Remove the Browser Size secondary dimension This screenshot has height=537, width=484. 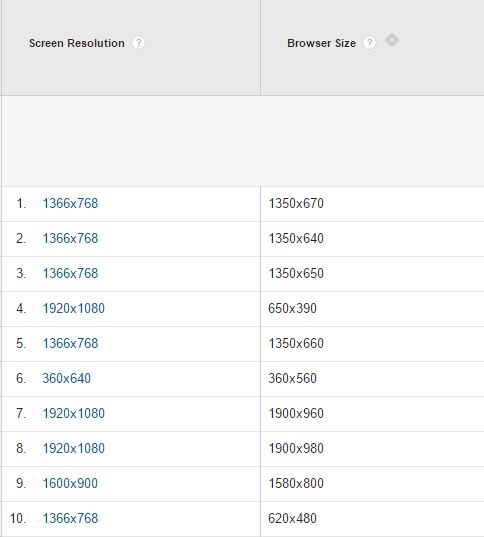coord(392,40)
